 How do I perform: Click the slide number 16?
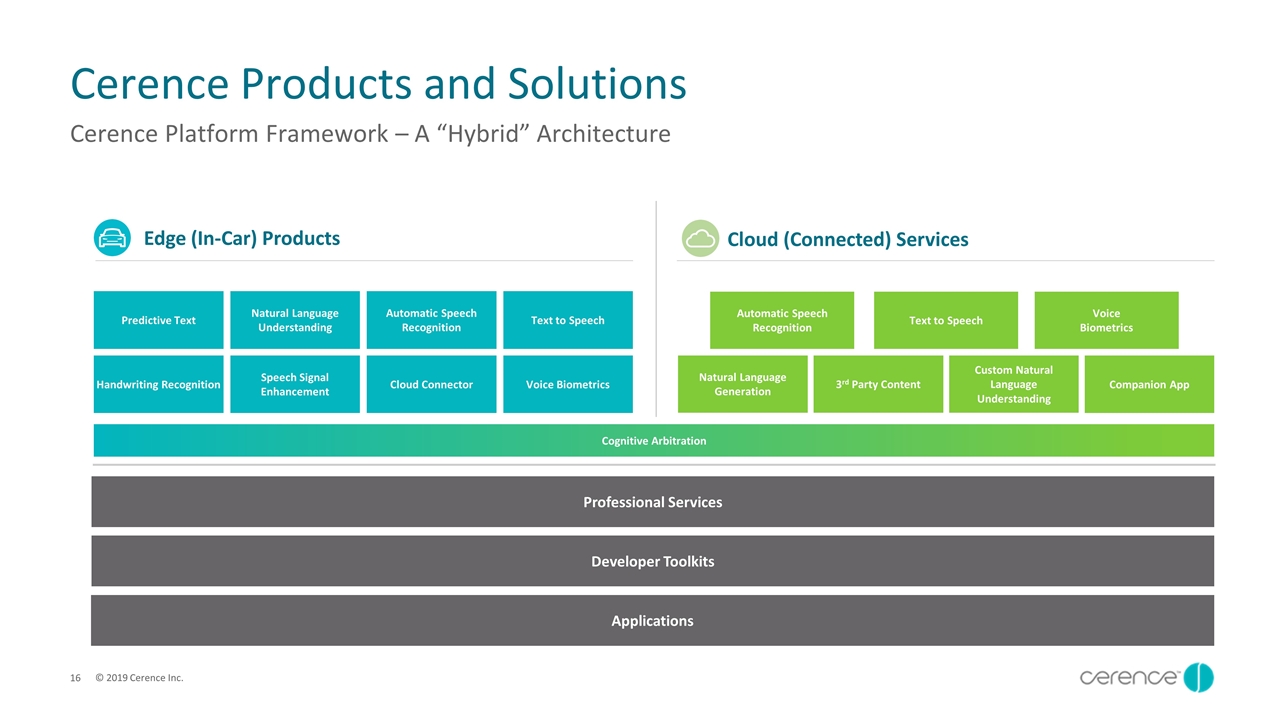(x=75, y=678)
